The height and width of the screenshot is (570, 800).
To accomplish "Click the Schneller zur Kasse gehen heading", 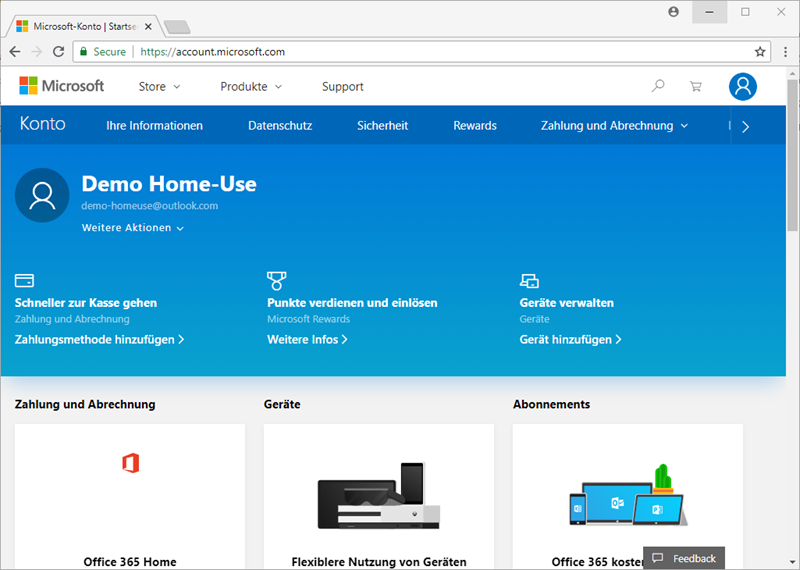I will [x=86, y=303].
